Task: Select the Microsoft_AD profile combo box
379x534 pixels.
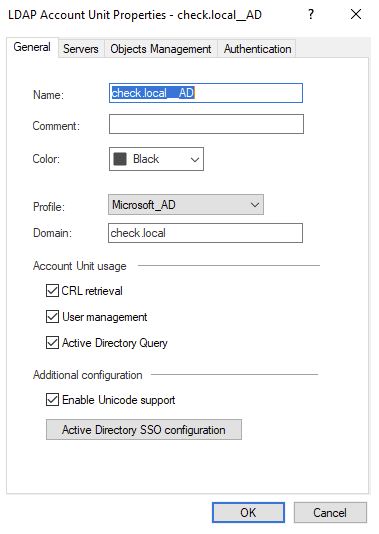Action: [186, 205]
